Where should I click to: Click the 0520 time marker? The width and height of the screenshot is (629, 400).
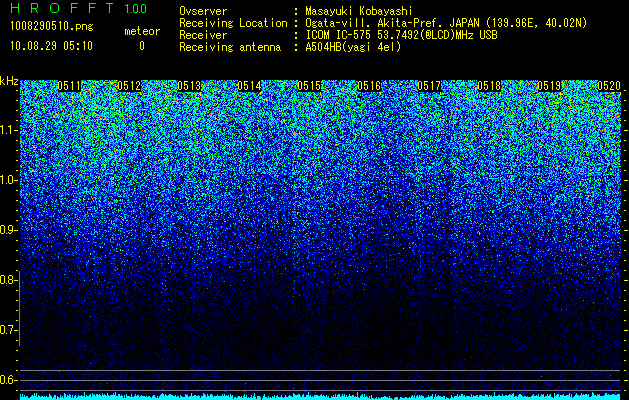(x=609, y=86)
